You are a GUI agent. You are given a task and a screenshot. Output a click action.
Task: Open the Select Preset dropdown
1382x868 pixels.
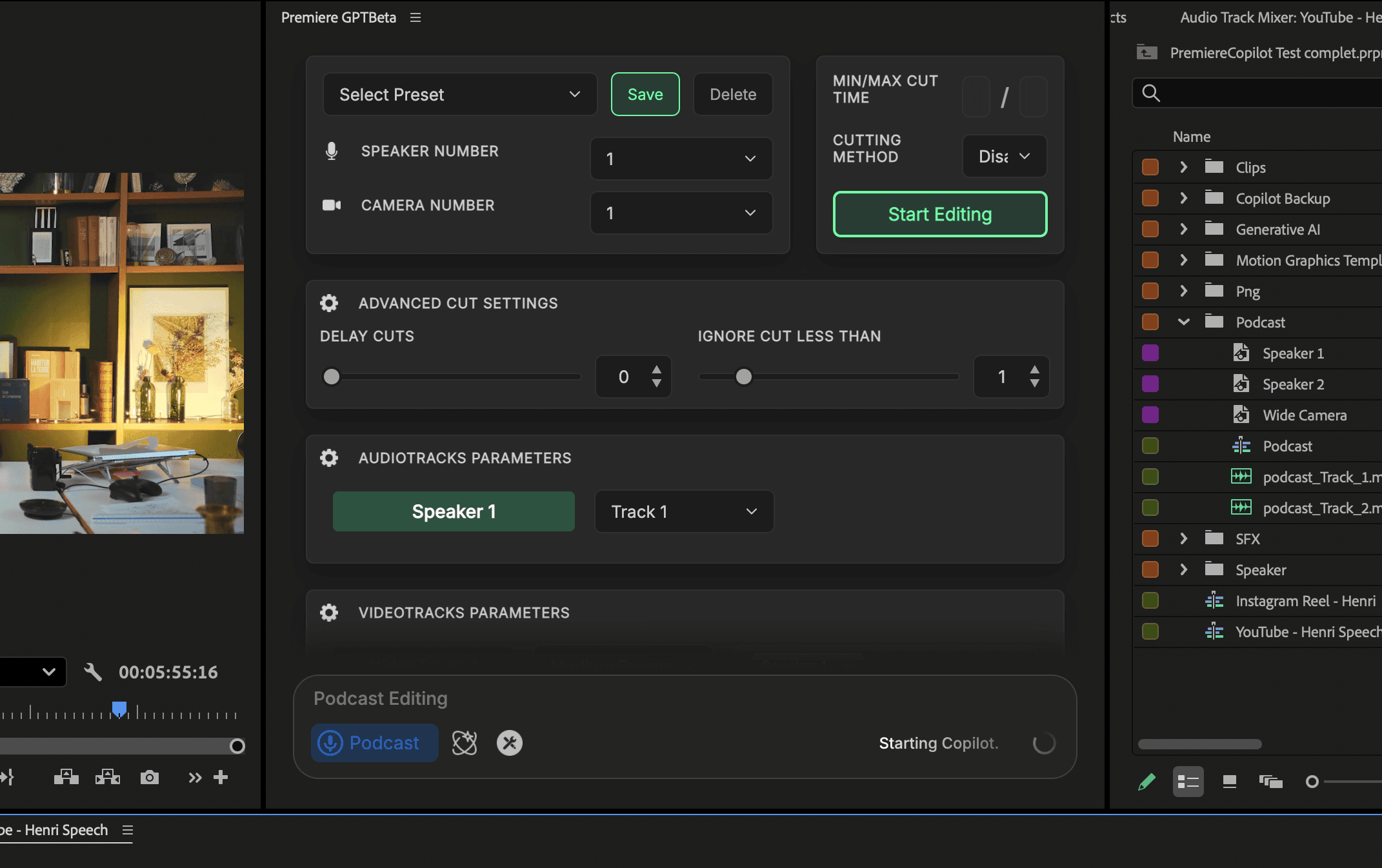(x=459, y=94)
